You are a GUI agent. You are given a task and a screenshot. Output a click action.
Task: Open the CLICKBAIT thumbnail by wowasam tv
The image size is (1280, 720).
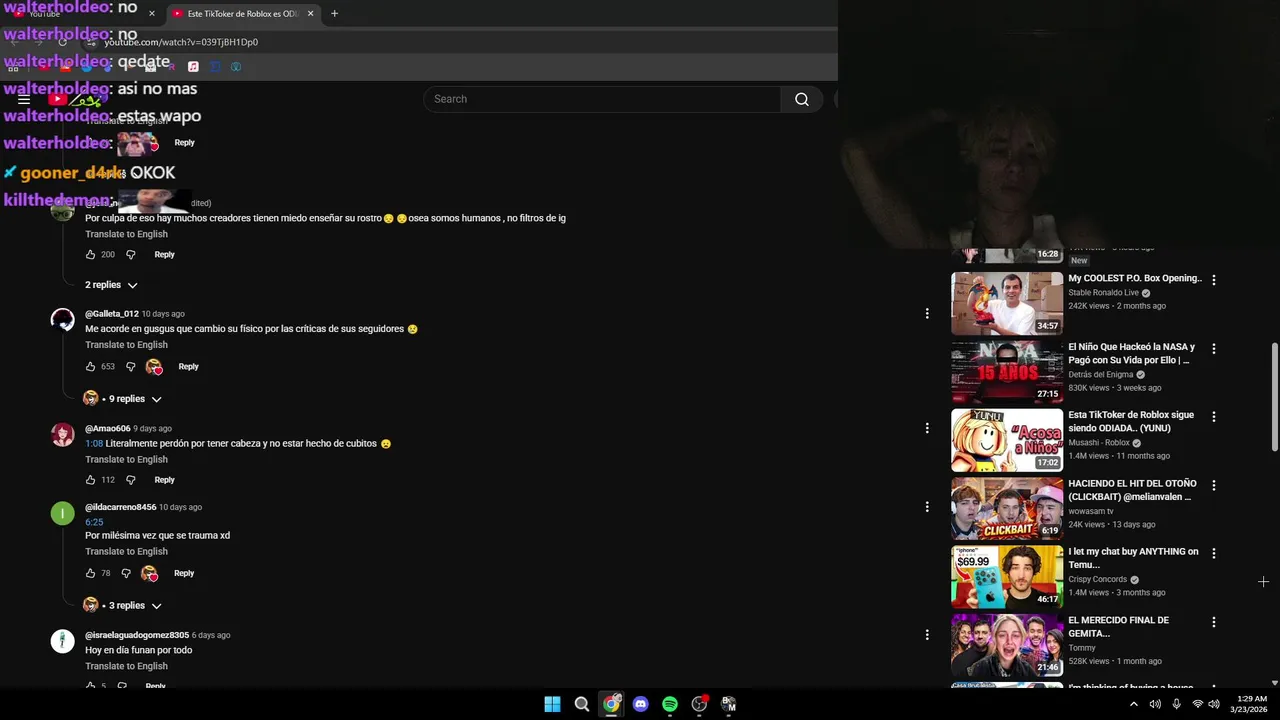tap(1007, 508)
